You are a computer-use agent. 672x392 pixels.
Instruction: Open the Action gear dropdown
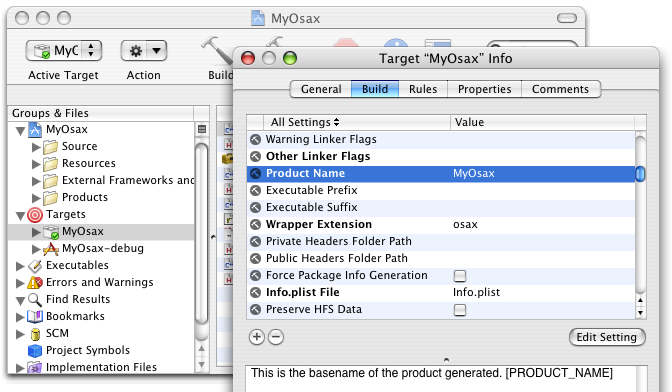click(144, 51)
